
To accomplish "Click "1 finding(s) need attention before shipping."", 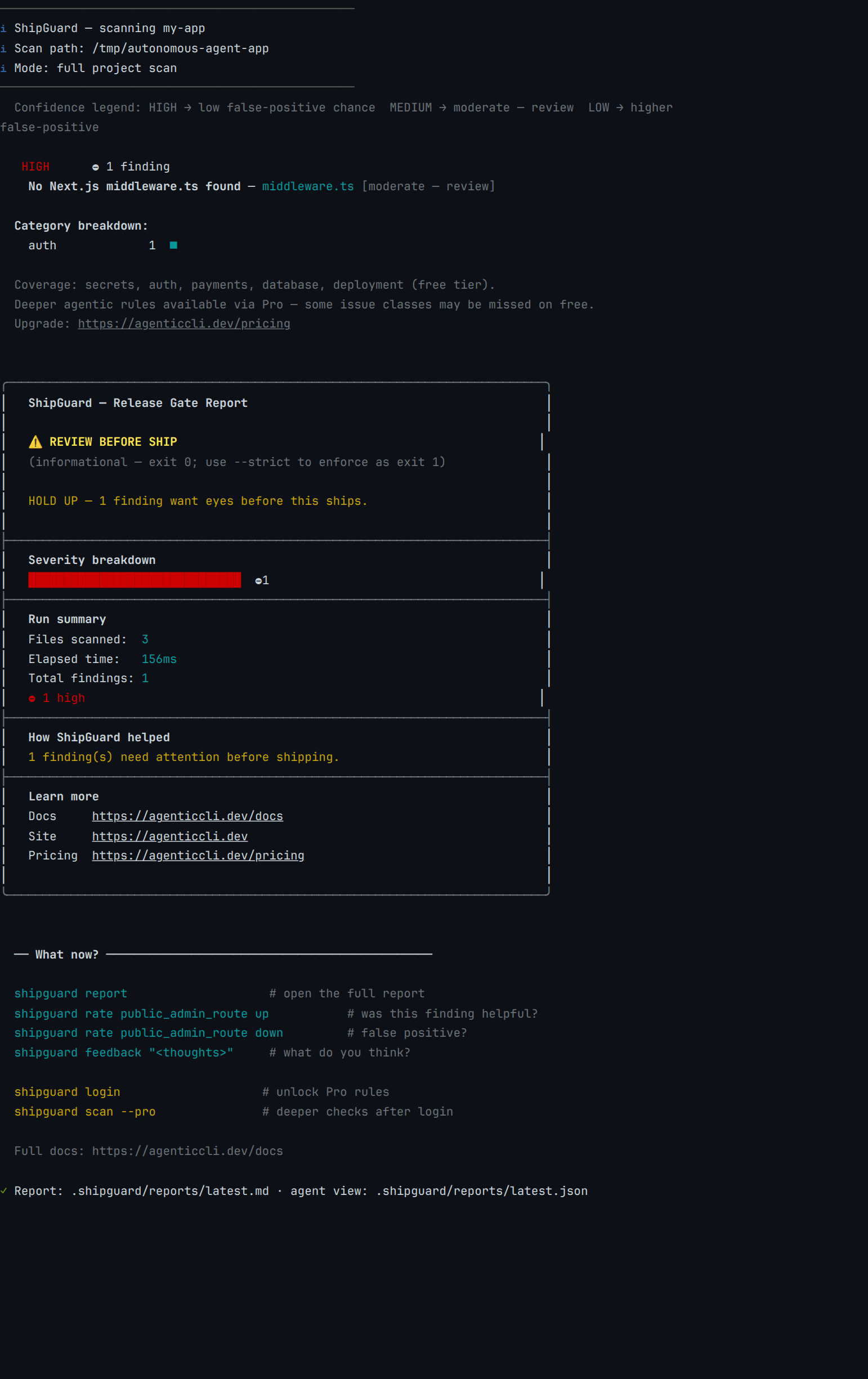I will [x=184, y=757].
